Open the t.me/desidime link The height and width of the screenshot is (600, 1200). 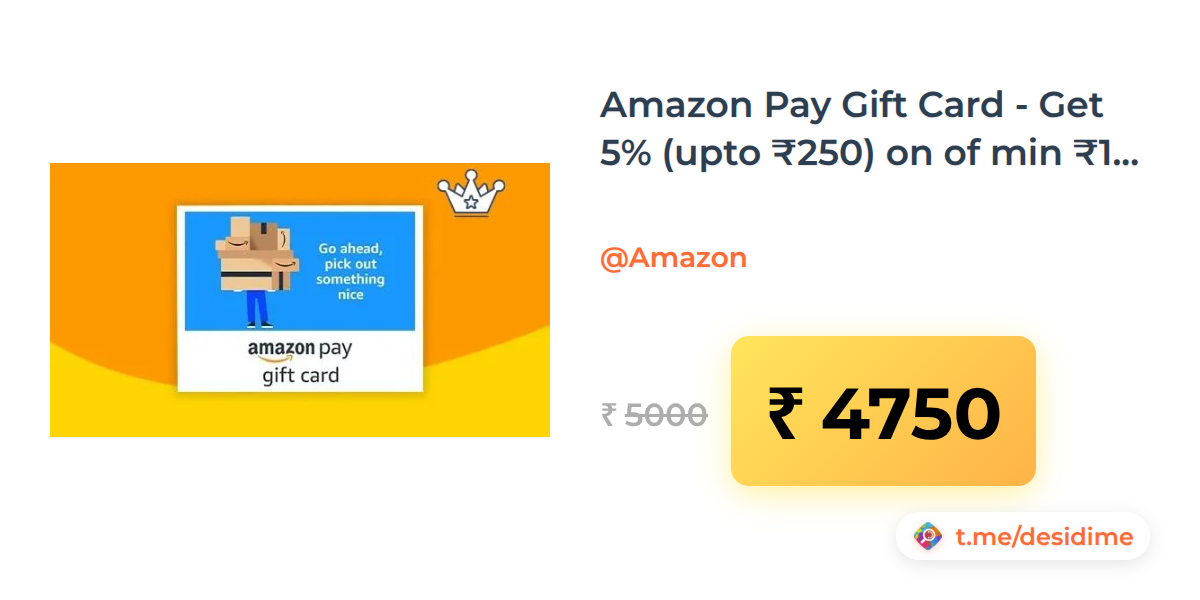click(x=1044, y=537)
